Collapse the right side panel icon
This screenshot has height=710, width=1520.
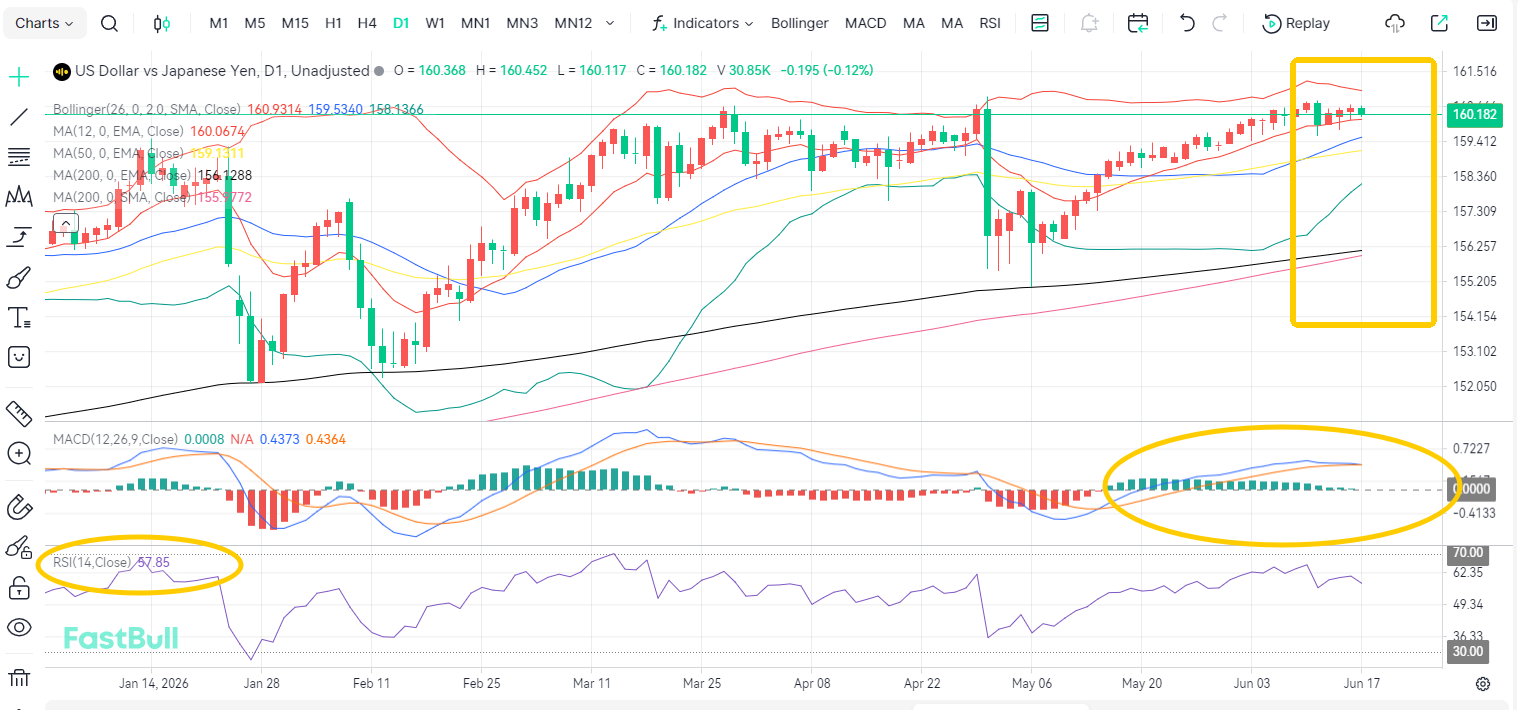click(x=1487, y=23)
